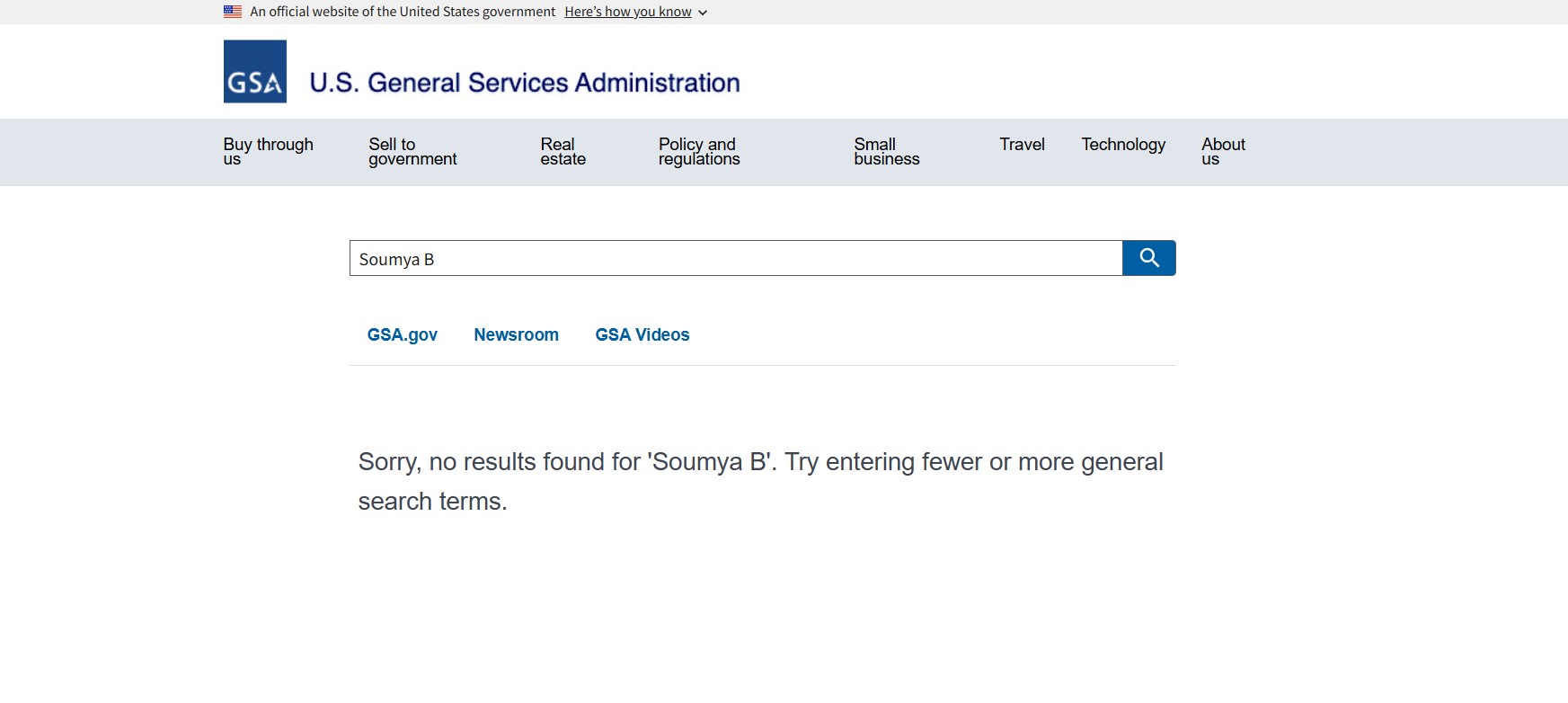Image resolution: width=1568 pixels, height=703 pixels.
Task: Open 'Policy and regulations' navigation menu
Action: point(698,151)
